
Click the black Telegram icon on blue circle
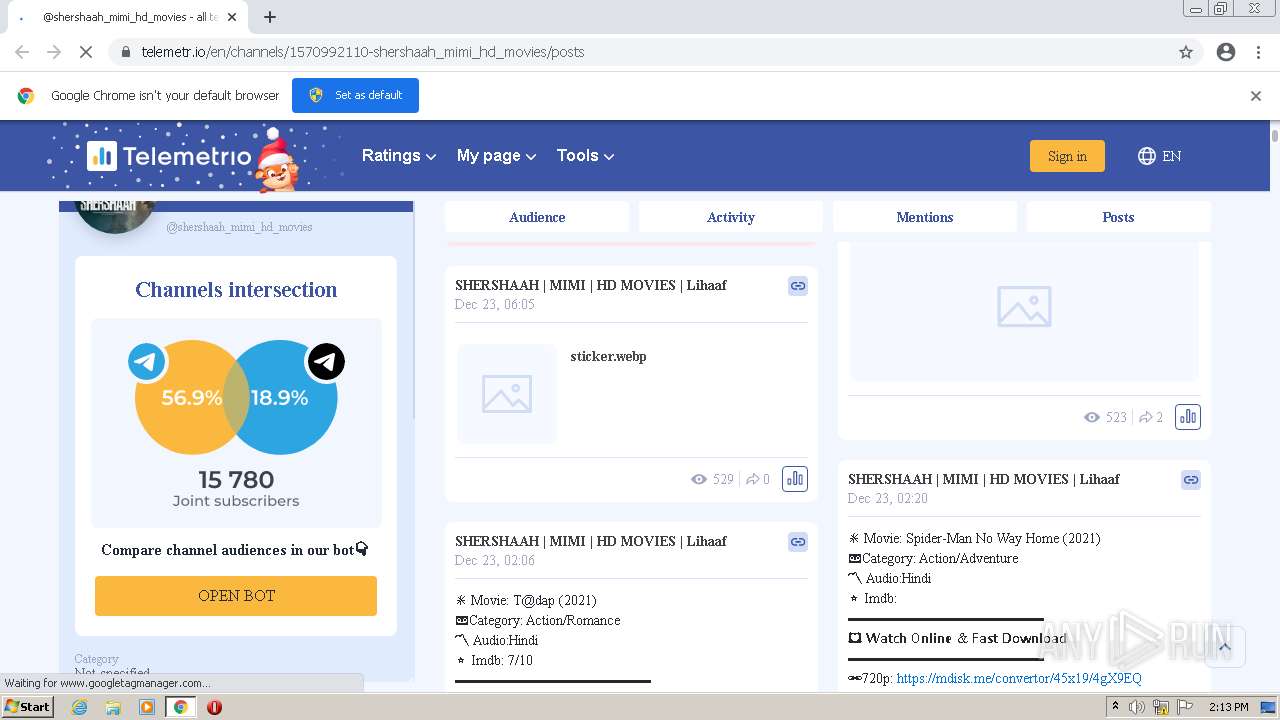(326, 362)
